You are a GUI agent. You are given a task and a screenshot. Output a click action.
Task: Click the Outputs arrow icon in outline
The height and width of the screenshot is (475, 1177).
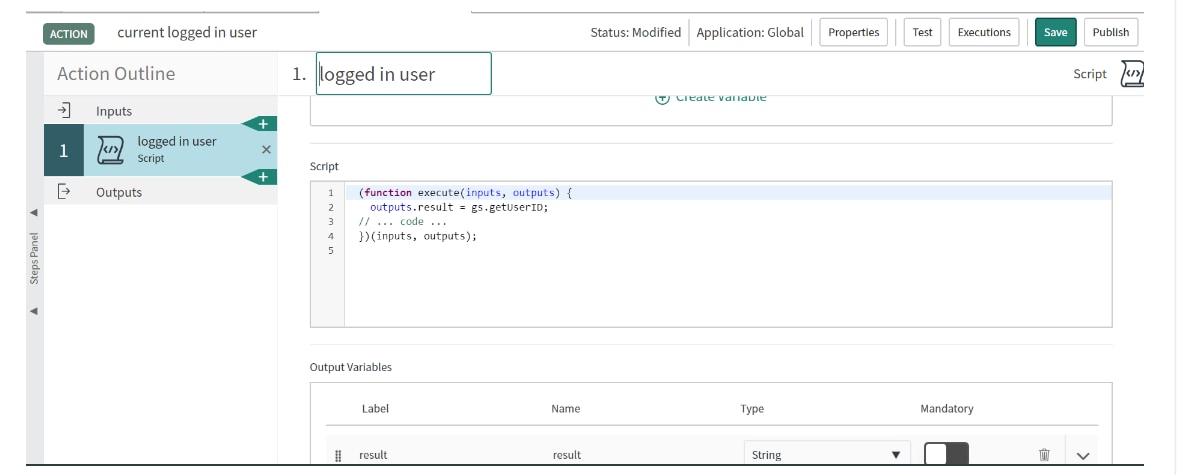(x=63, y=191)
